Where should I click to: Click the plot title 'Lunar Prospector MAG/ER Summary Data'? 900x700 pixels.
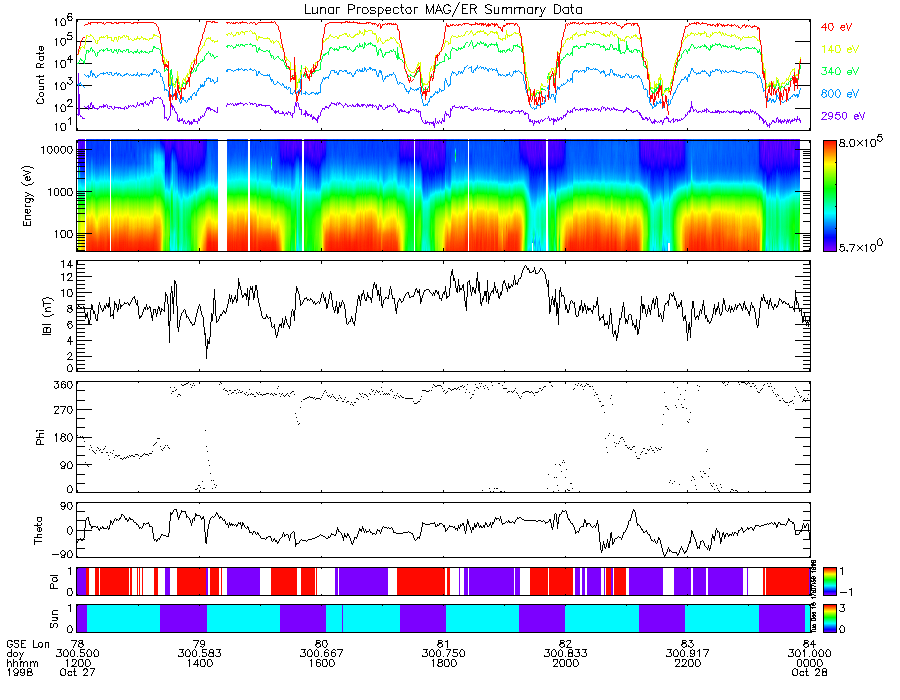[x=443, y=10]
